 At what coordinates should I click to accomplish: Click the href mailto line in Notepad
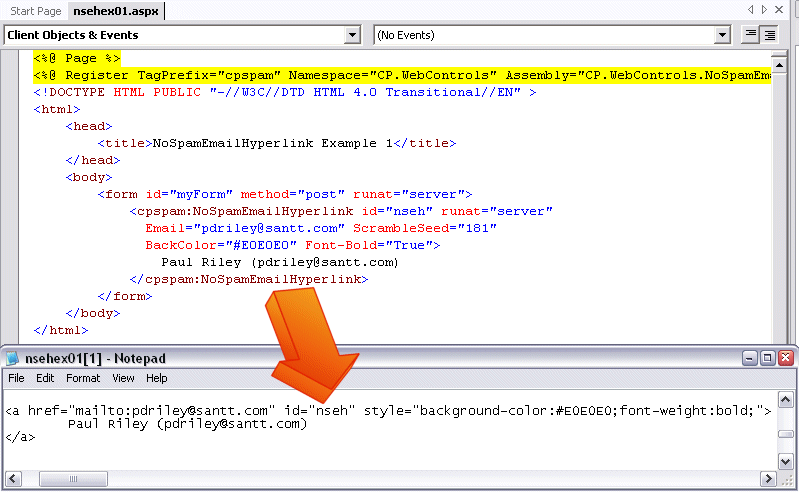pyautogui.click(x=388, y=411)
